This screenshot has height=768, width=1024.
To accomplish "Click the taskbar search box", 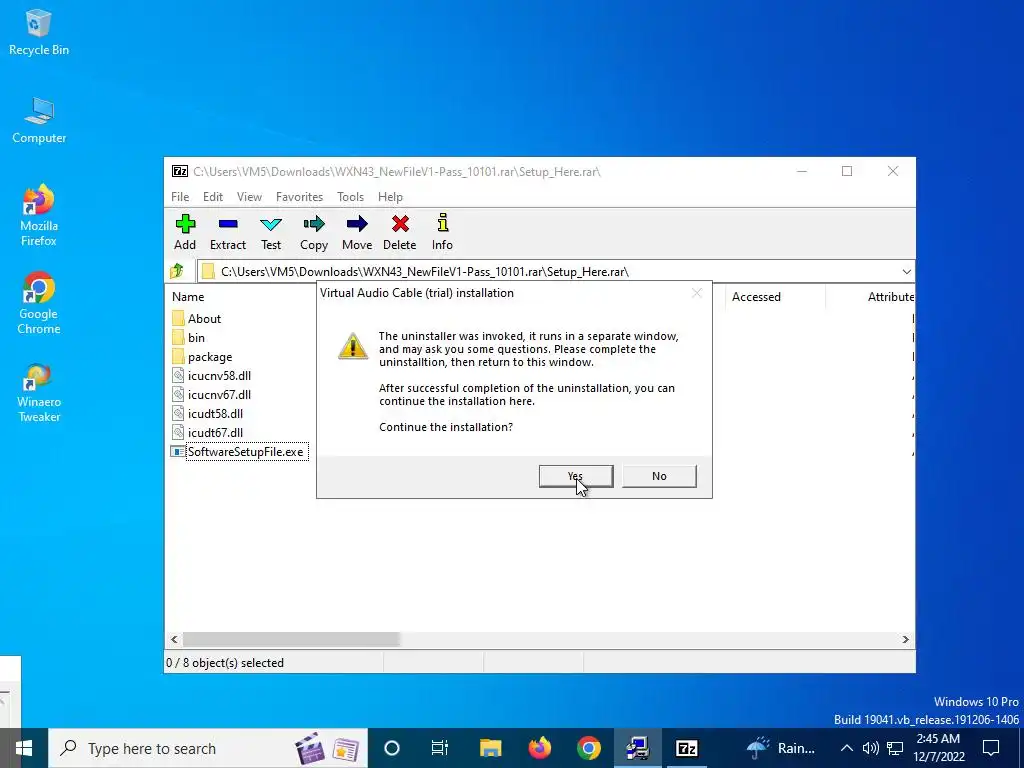I will click(208, 748).
